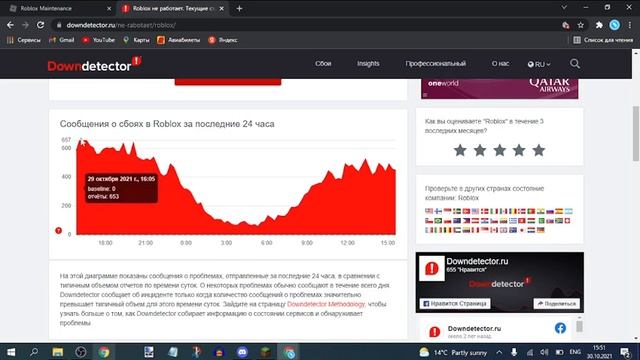Open the notification center icon

click(x=625, y=352)
